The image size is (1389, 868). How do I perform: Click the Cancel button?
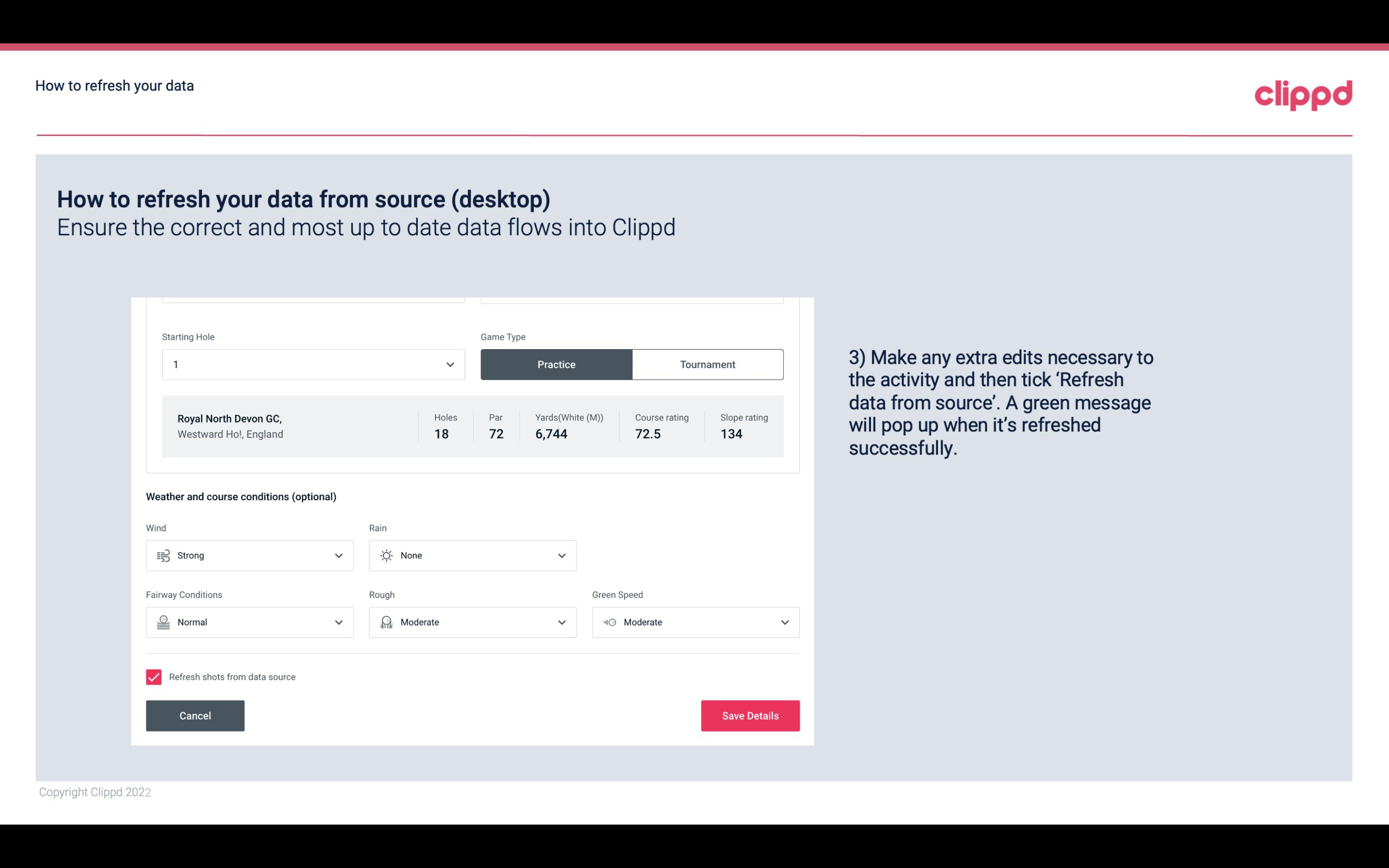(x=195, y=716)
